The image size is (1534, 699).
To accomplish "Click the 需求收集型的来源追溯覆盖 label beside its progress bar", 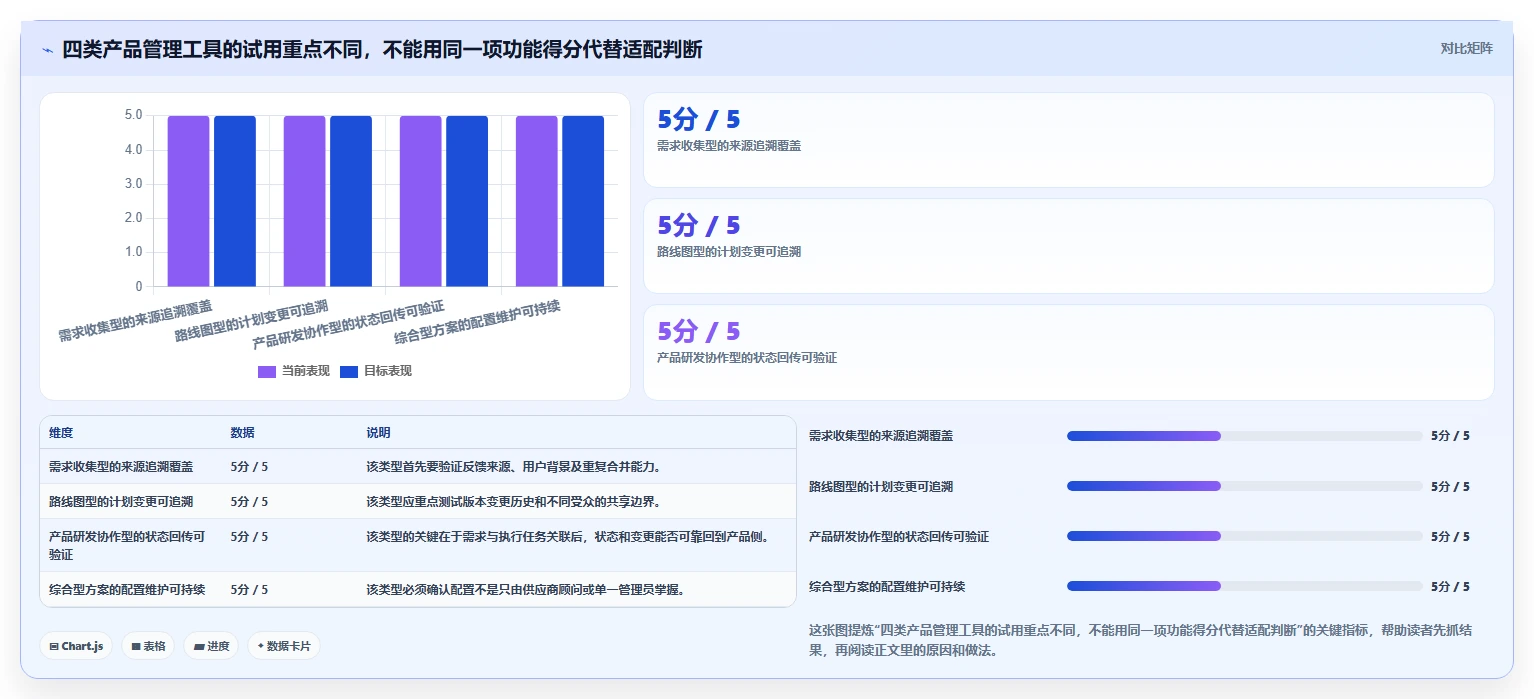I will (x=881, y=436).
